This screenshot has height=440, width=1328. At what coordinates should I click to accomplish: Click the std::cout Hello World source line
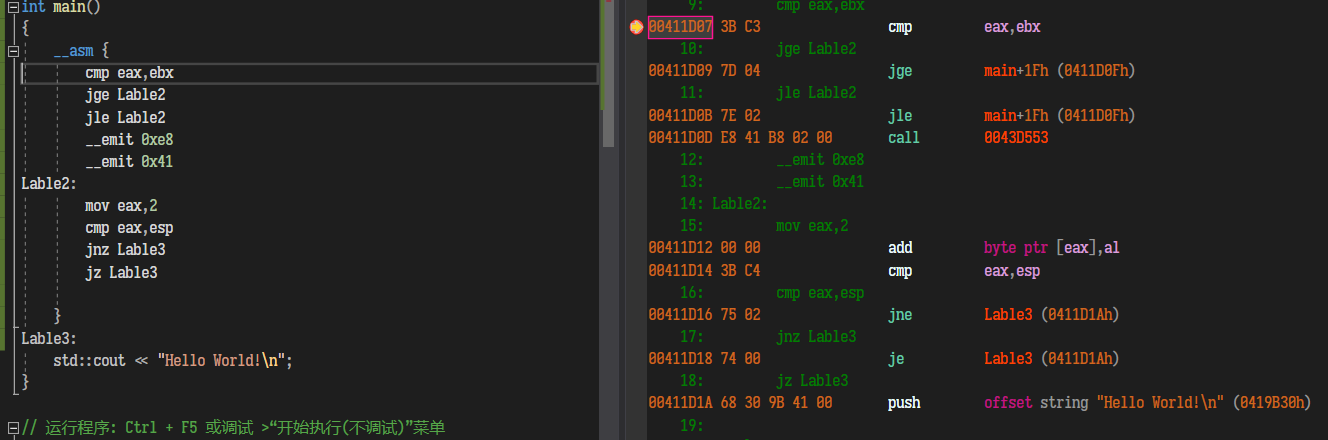coord(173,361)
